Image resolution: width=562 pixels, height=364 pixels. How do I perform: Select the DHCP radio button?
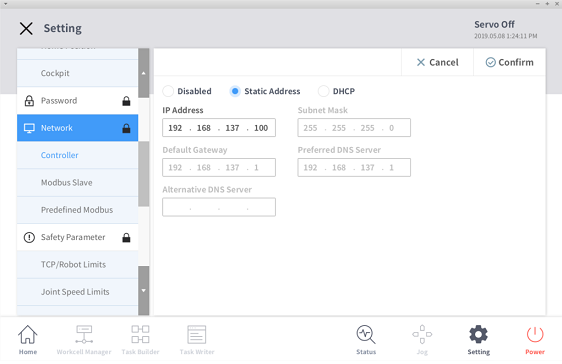(323, 91)
